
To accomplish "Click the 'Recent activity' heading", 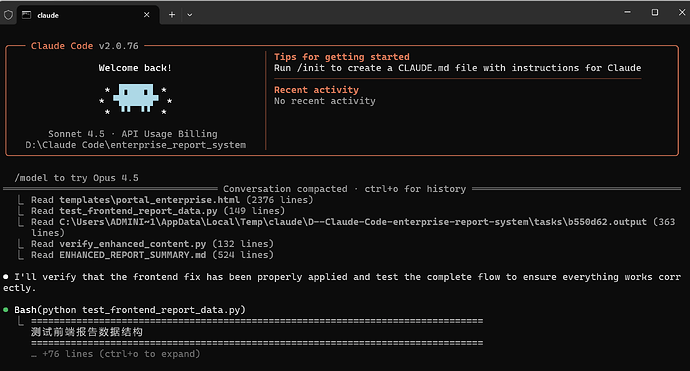I will click(316, 90).
